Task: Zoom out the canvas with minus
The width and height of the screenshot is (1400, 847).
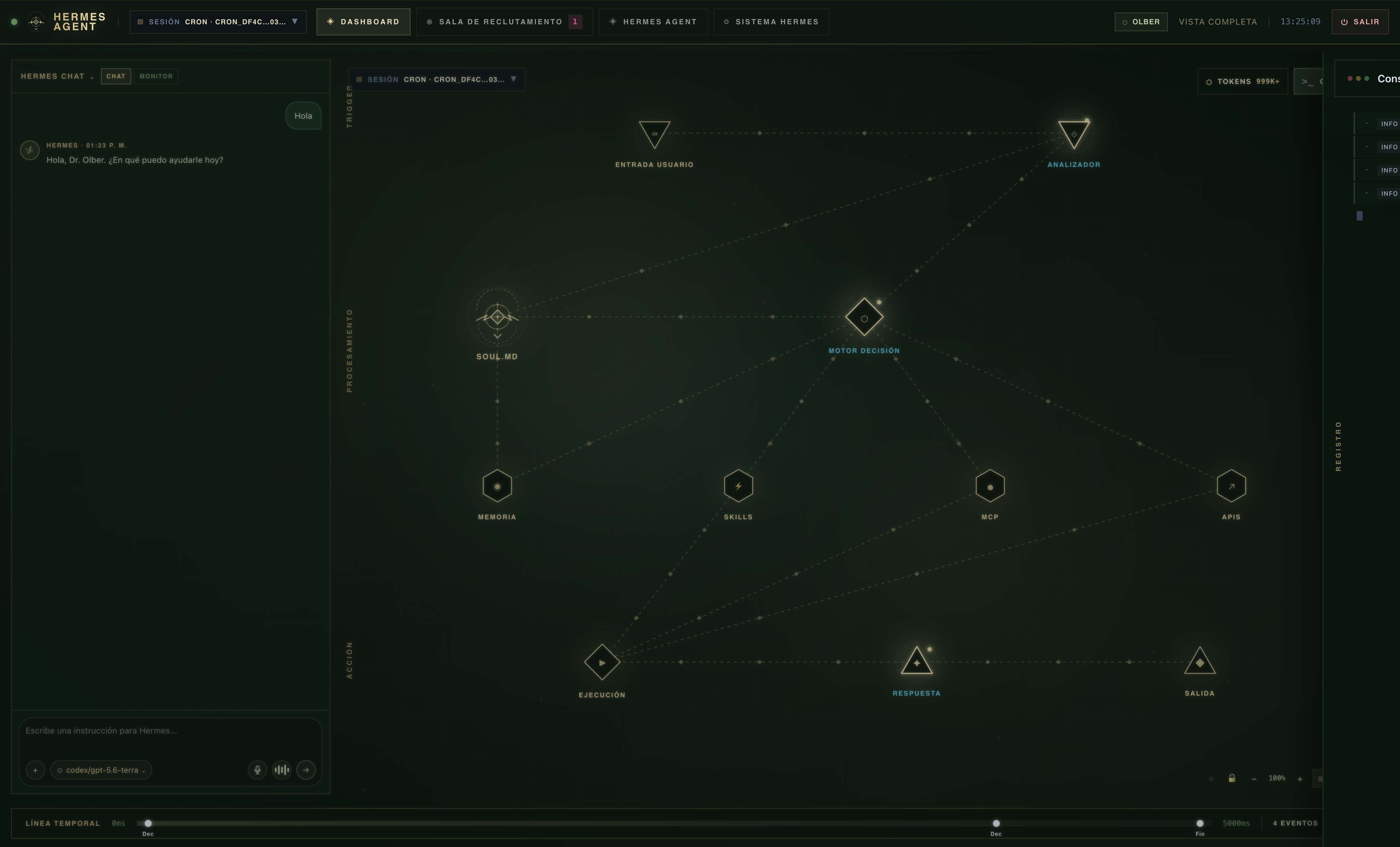Action: (1254, 779)
